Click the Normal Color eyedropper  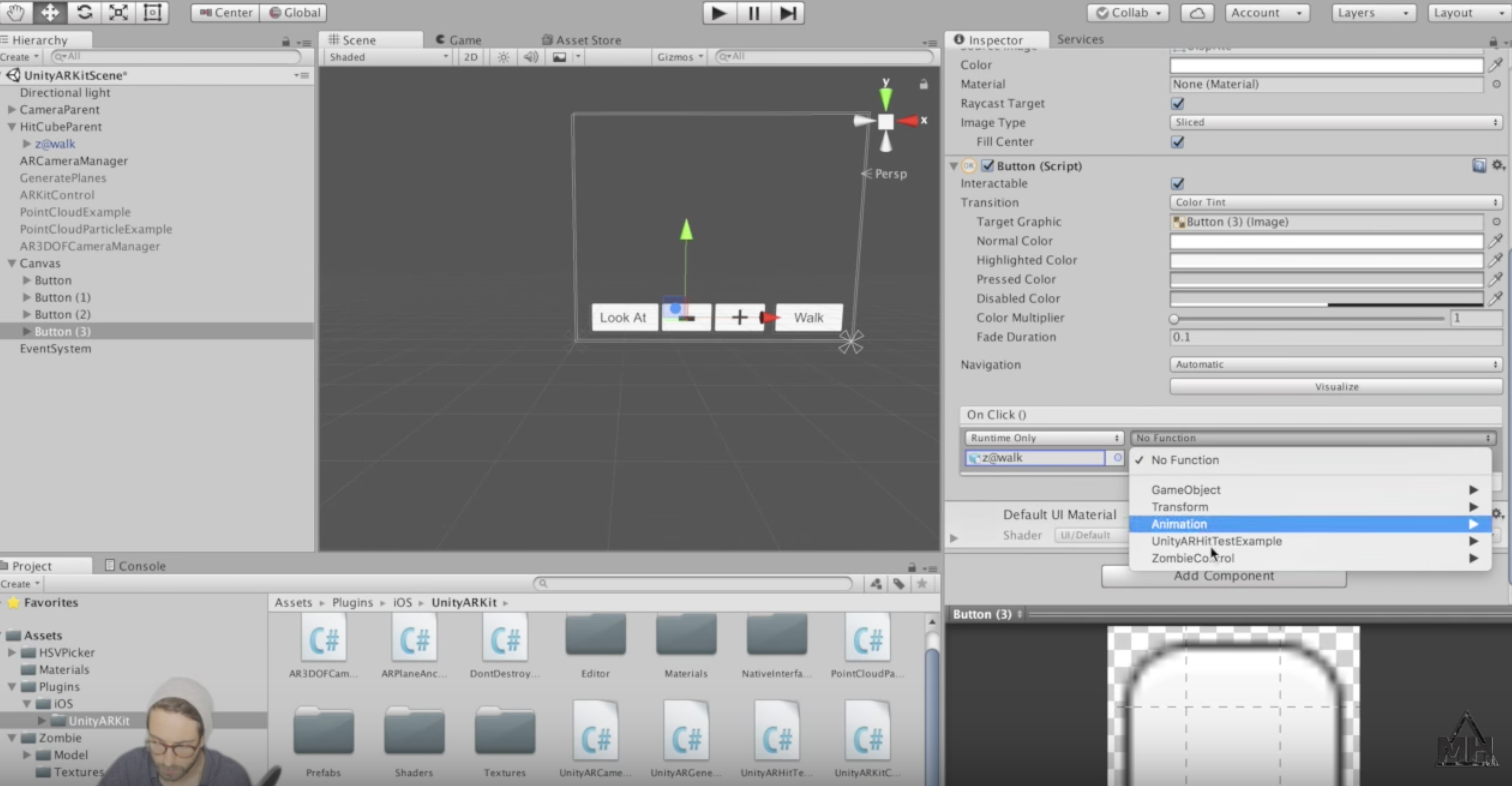pos(1496,241)
